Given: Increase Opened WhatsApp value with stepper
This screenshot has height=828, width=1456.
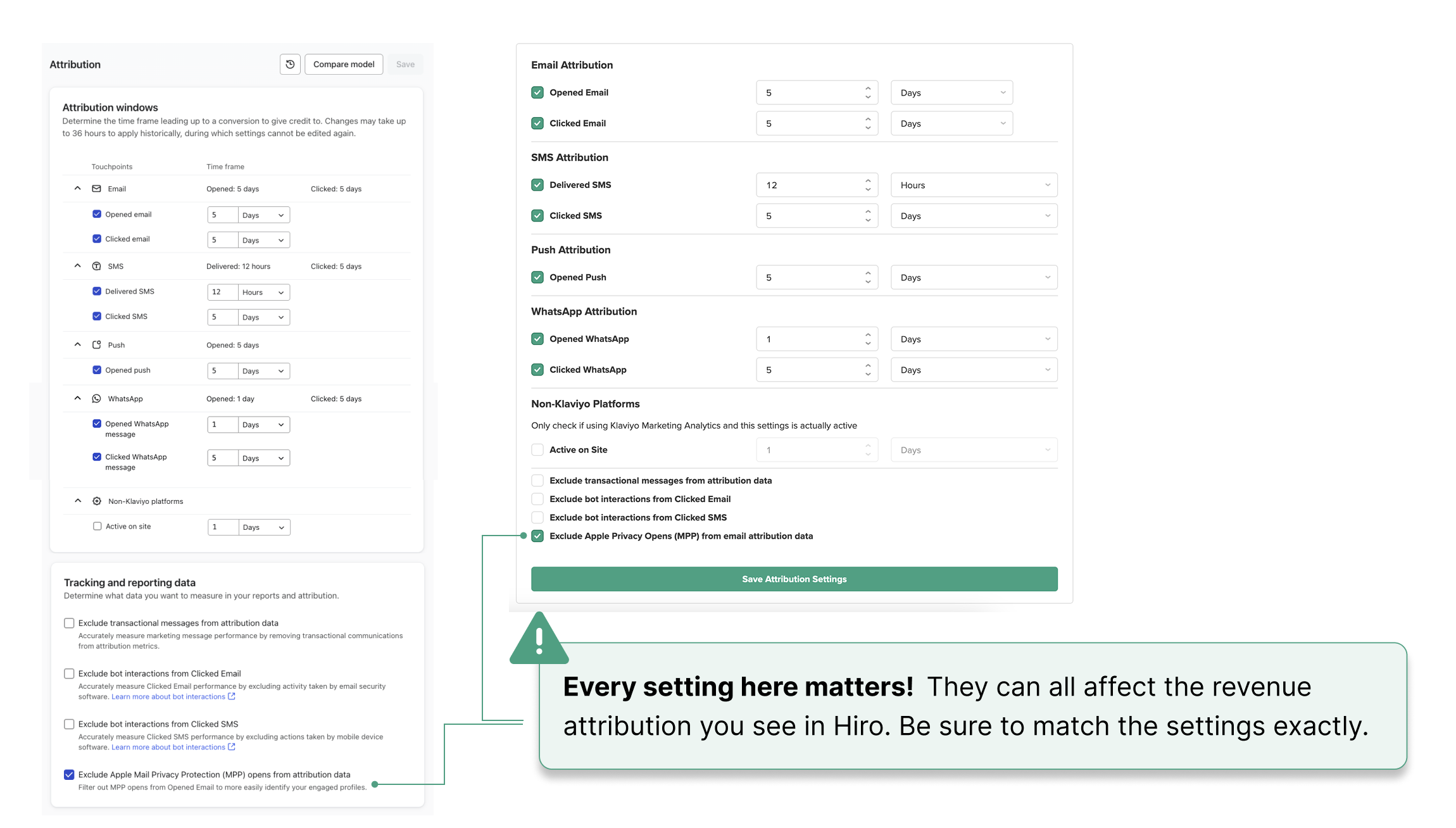Looking at the screenshot, I should coord(868,335).
